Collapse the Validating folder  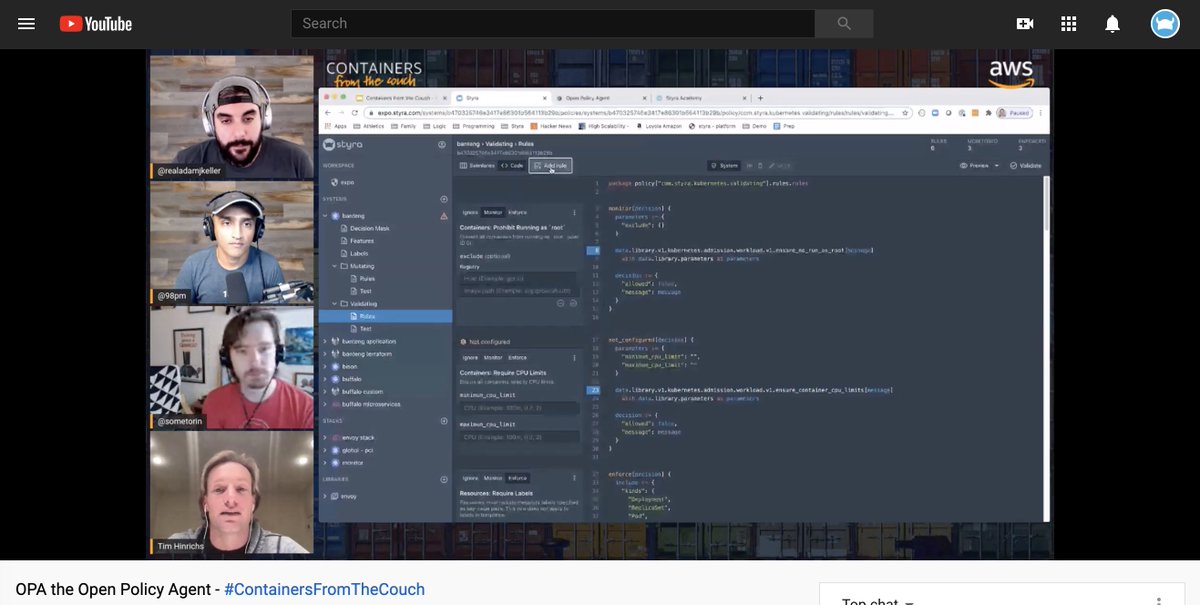[x=334, y=303]
